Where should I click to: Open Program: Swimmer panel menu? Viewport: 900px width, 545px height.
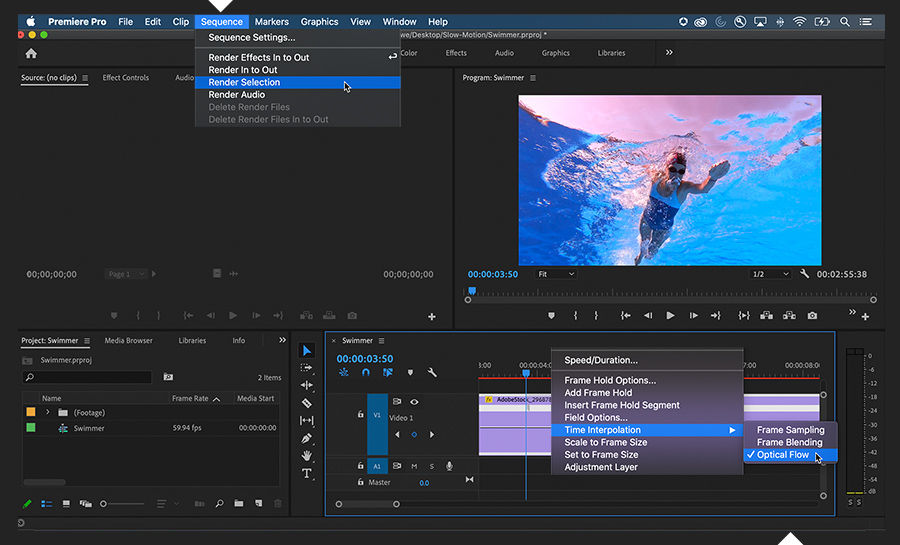pyautogui.click(x=533, y=78)
